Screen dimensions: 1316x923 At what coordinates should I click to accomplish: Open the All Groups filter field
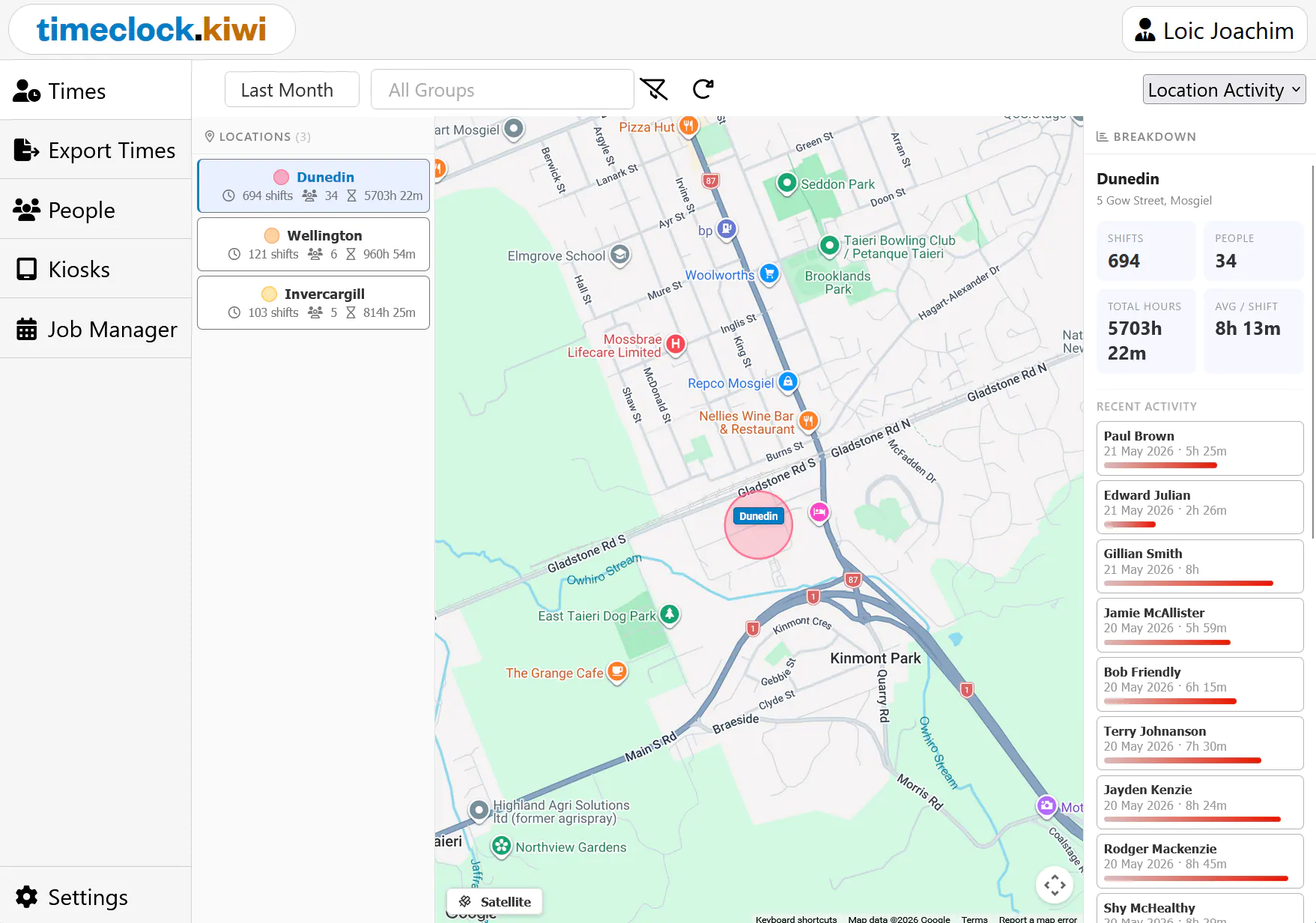coord(503,90)
